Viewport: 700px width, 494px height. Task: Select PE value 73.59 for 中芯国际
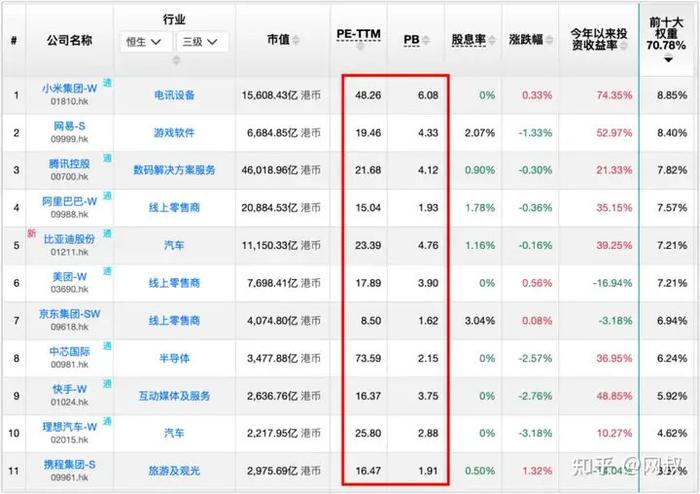pyautogui.click(x=368, y=358)
